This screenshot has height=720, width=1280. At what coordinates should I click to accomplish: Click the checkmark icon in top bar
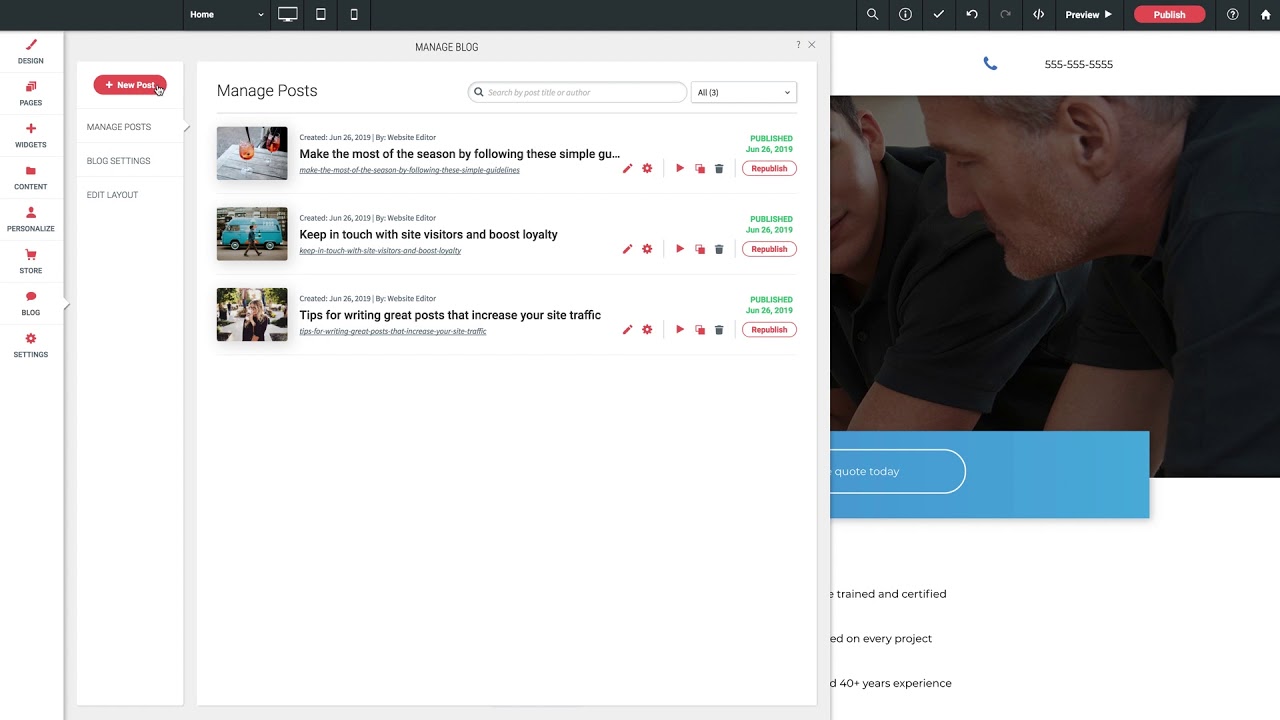coord(938,14)
